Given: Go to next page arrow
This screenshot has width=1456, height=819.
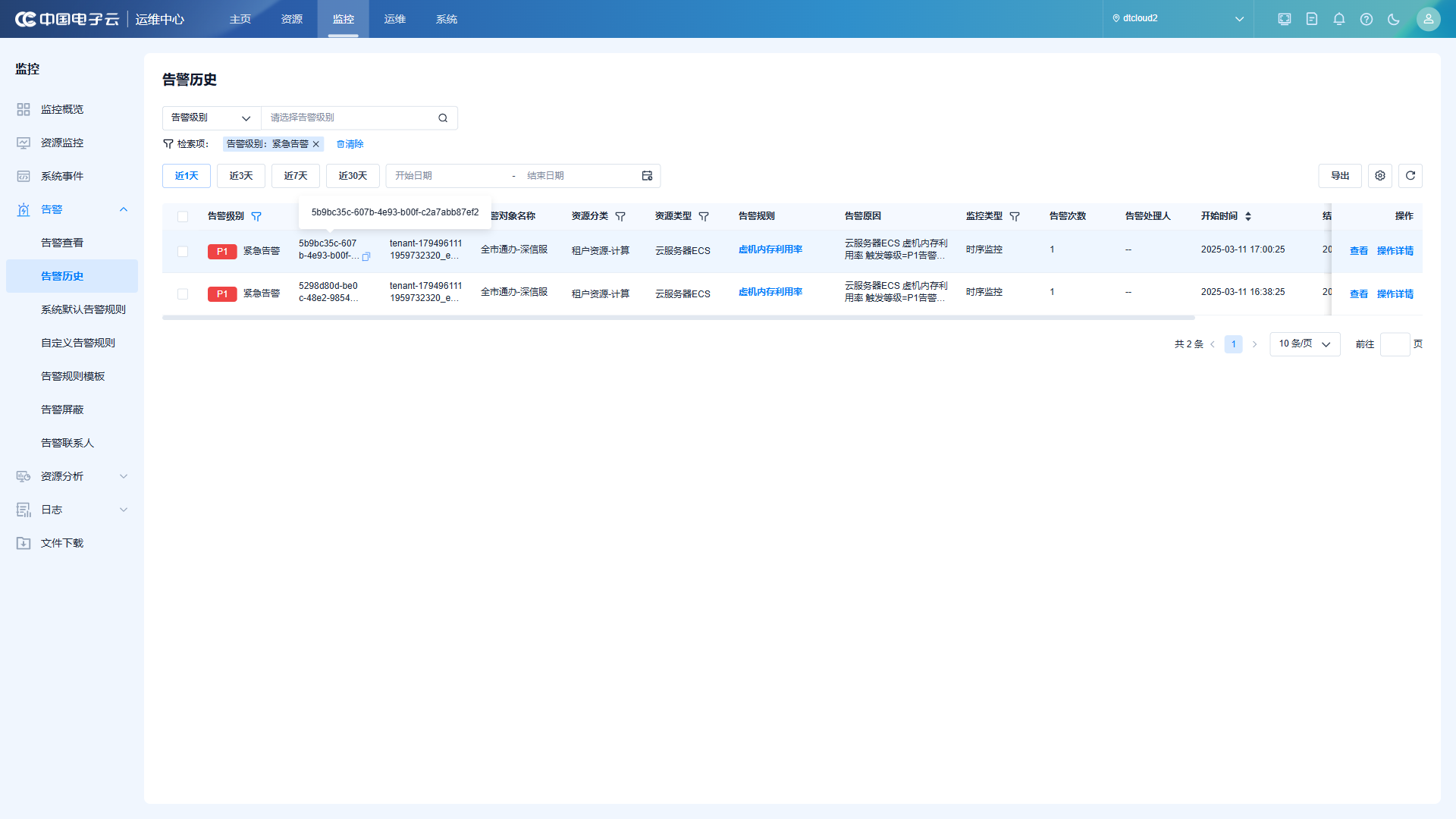Looking at the screenshot, I should [x=1254, y=344].
